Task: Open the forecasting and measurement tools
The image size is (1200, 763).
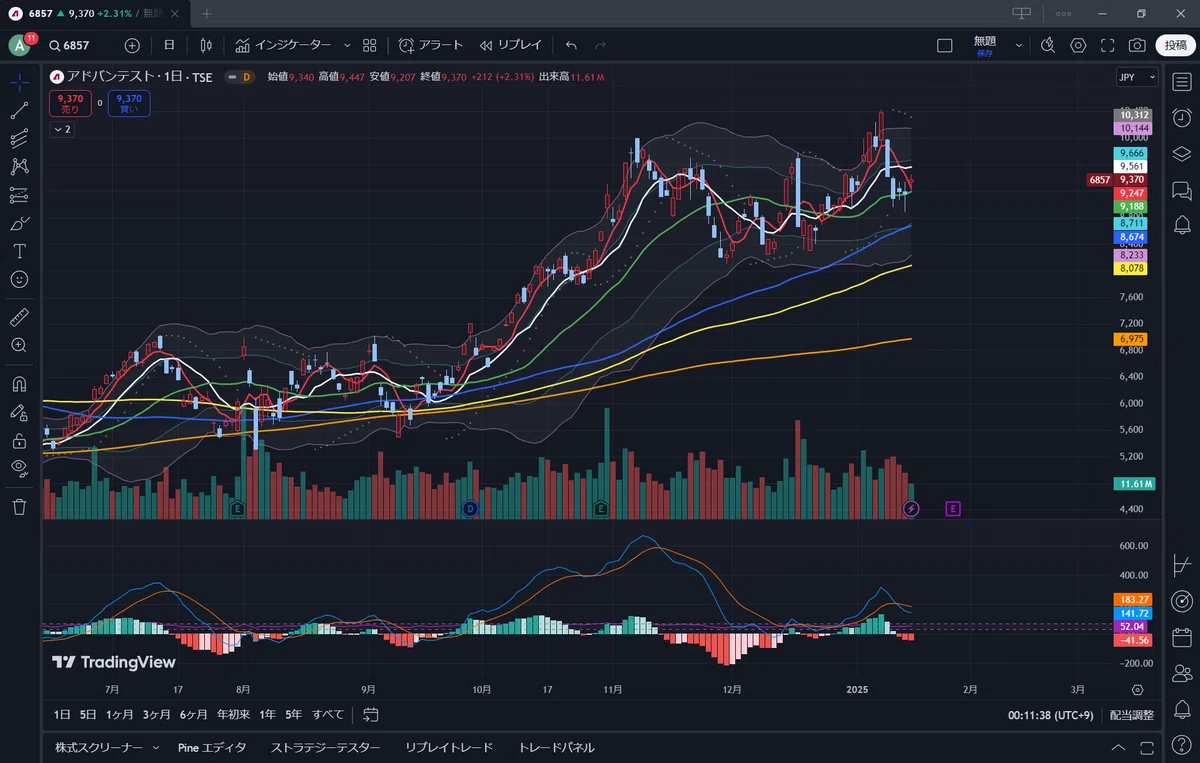Action: (19, 195)
